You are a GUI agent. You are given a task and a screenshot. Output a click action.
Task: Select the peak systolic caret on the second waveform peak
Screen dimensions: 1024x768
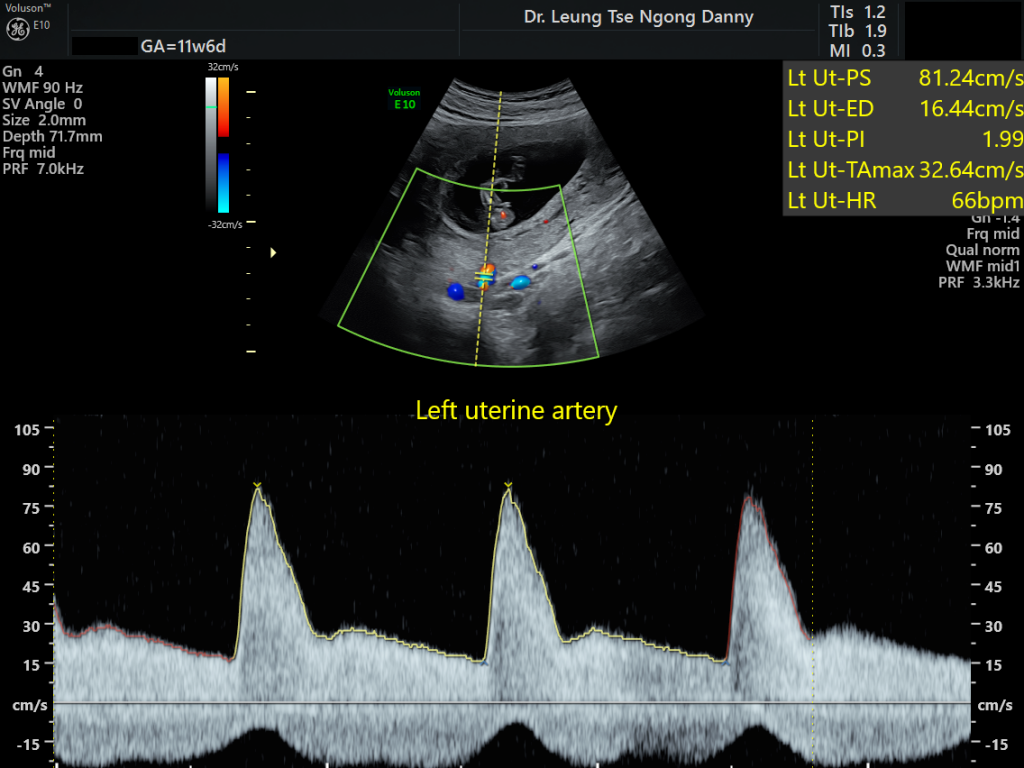click(508, 485)
